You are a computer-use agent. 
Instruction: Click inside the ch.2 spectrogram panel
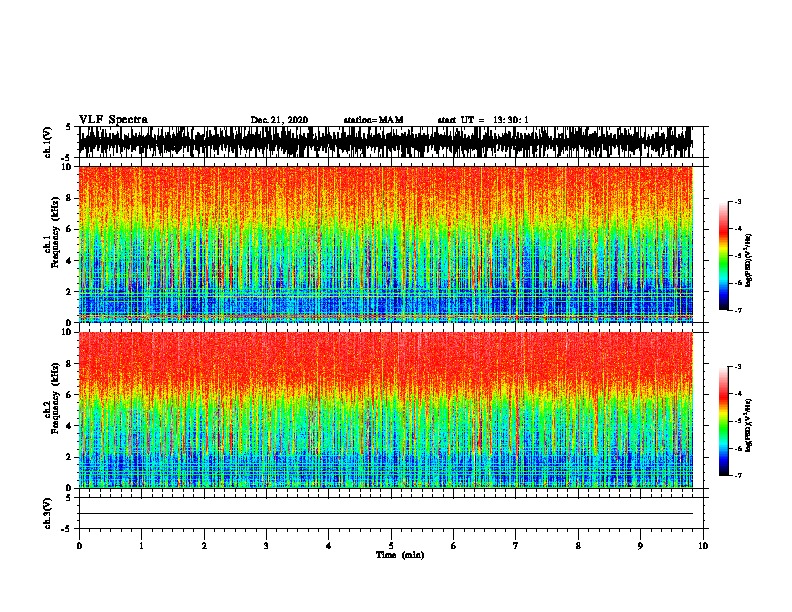click(x=386, y=410)
